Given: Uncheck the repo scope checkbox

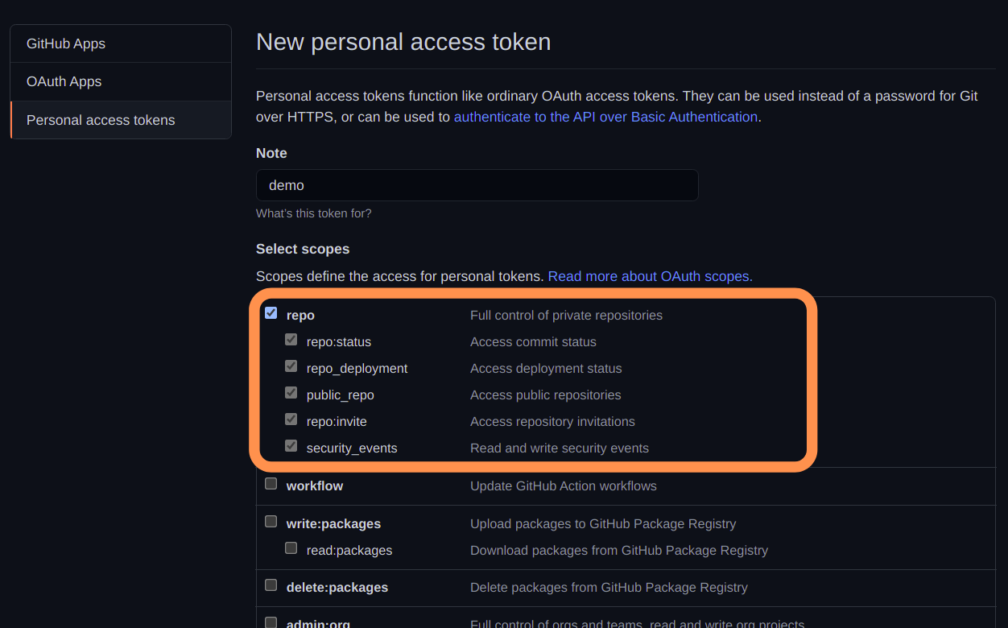Looking at the screenshot, I should tap(271, 313).
